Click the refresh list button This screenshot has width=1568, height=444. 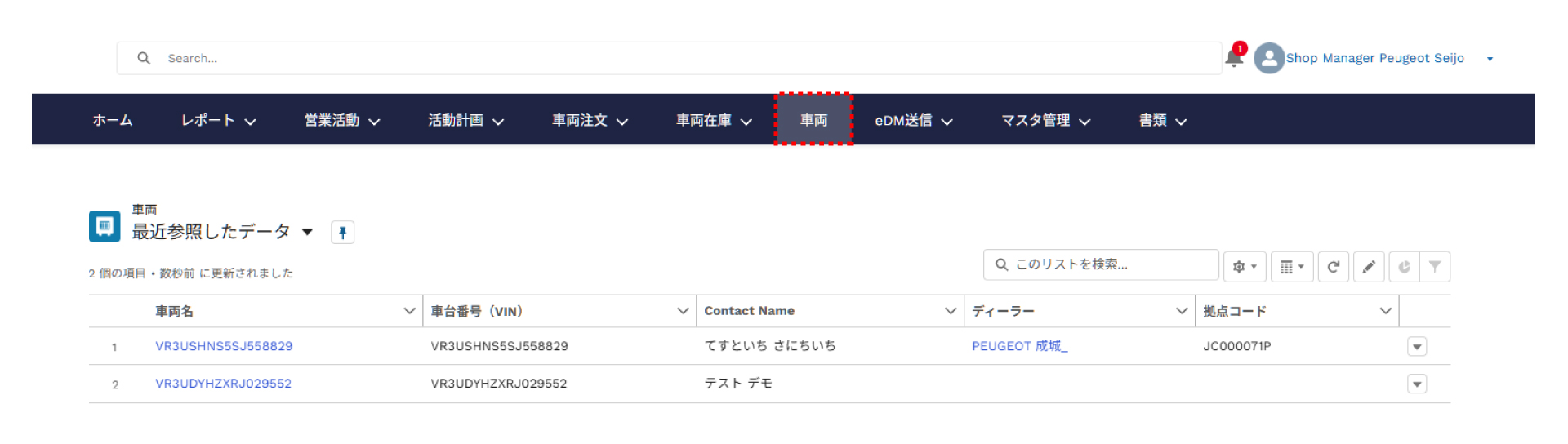(1334, 267)
